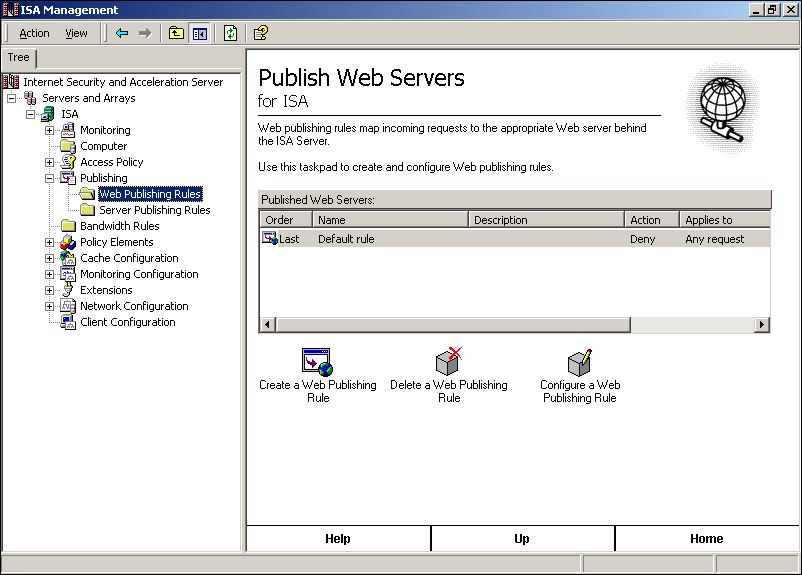Click the green Back arrow in toolbar
The image size is (802, 575).
tap(122, 33)
